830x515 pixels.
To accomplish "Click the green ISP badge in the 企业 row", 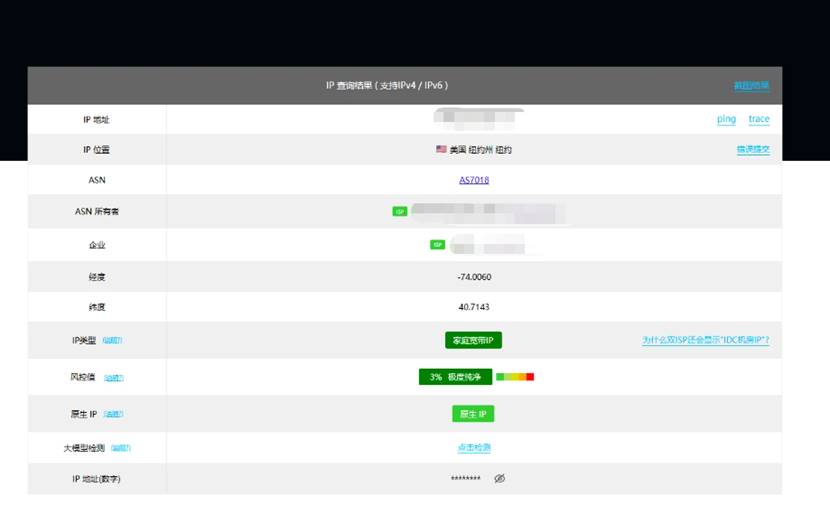I will pyautogui.click(x=437, y=245).
